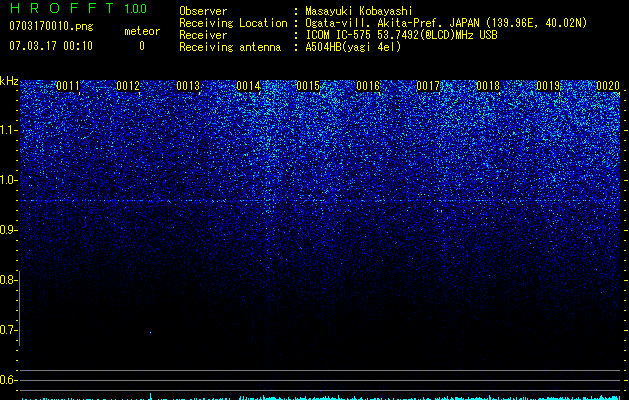Click the date stamp 07.03.17 00:10
629x400 pixels.
(51, 46)
